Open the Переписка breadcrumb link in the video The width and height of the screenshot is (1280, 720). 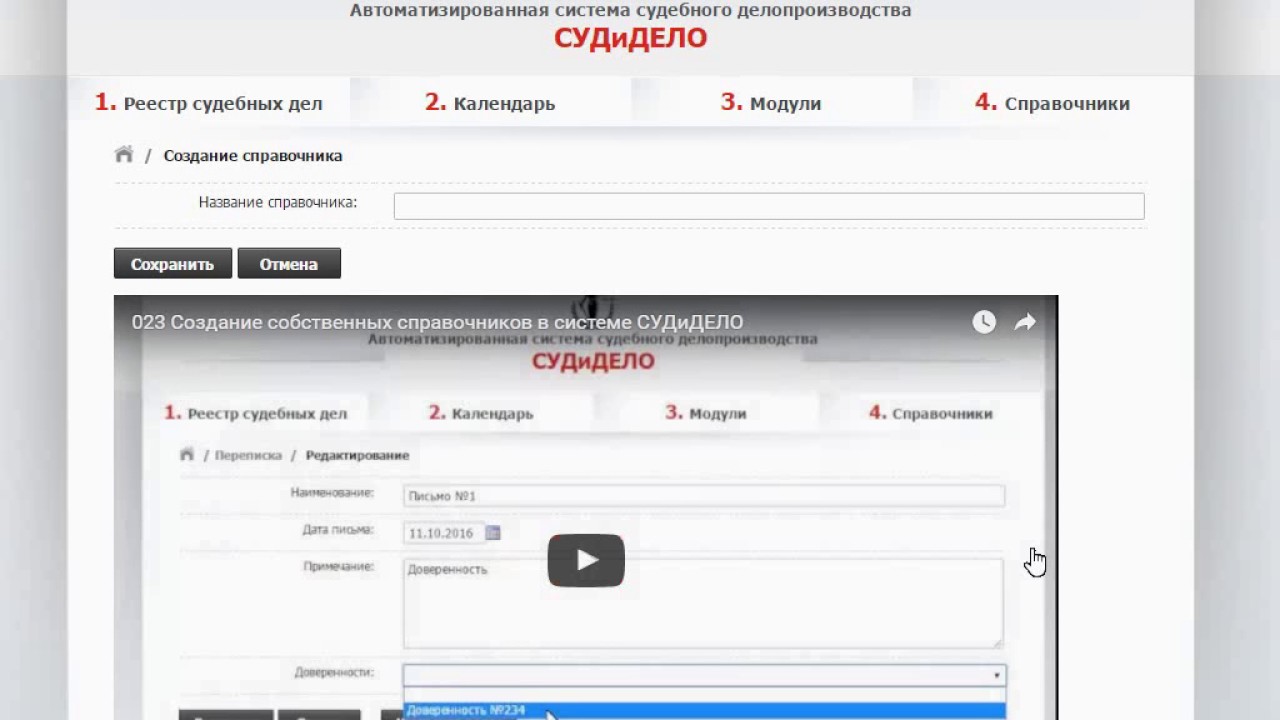(247, 454)
